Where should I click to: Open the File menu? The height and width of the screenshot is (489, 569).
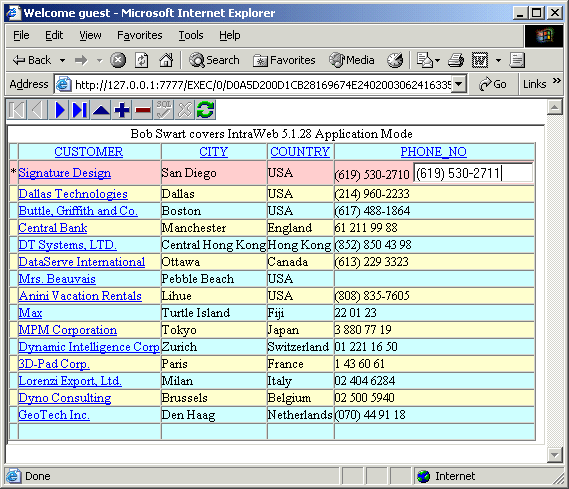[x=21, y=35]
